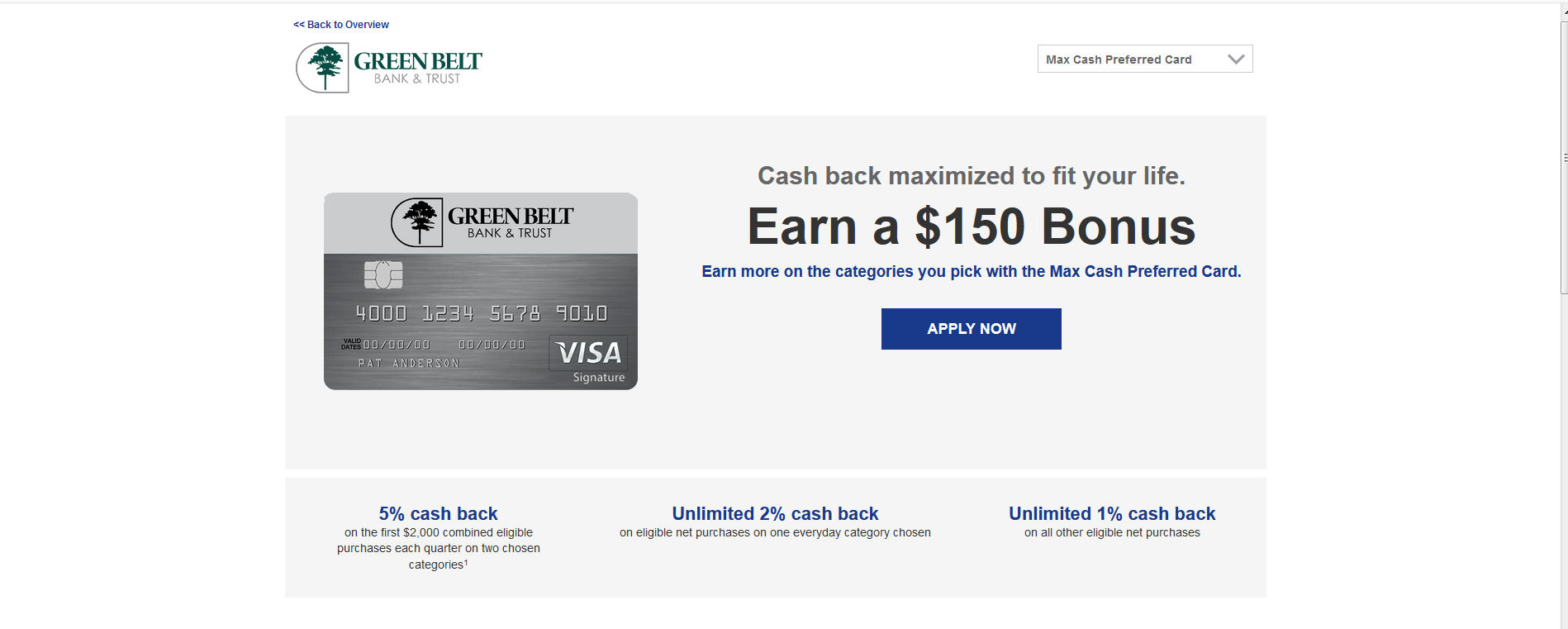Screen dimensions: 1568x629
Task: Click the 'Earn a $150 Bonus' headline
Action: (x=970, y=227)
